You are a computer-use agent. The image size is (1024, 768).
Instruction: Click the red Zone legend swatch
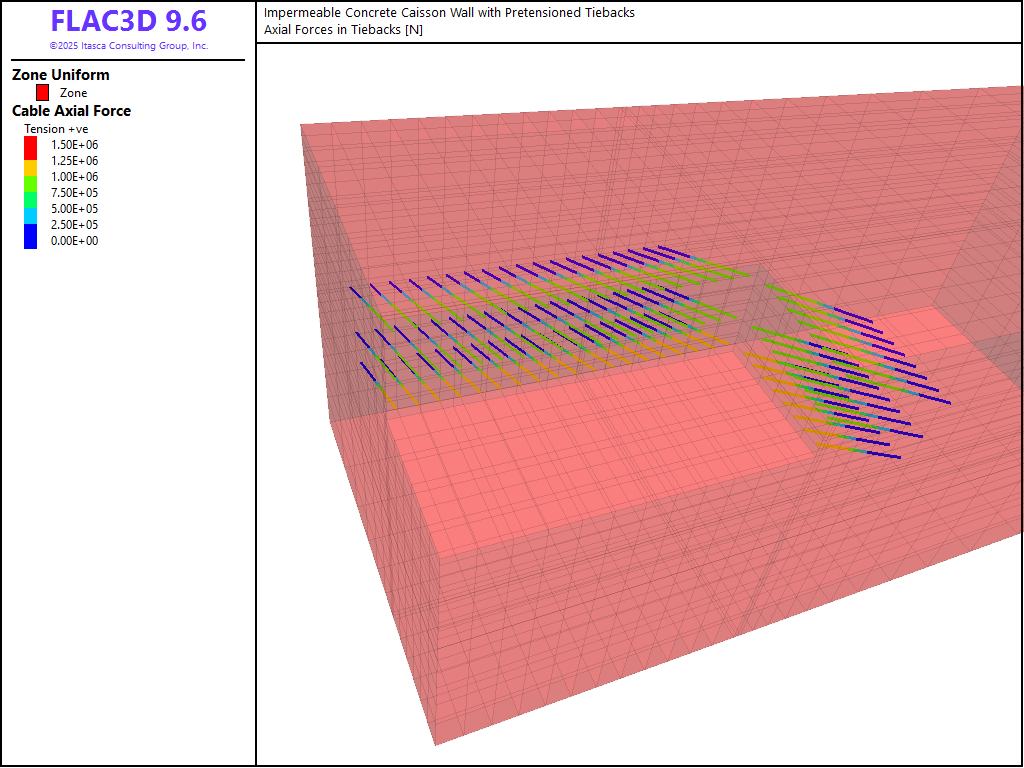pyautogui.click(x=42, y=92)
